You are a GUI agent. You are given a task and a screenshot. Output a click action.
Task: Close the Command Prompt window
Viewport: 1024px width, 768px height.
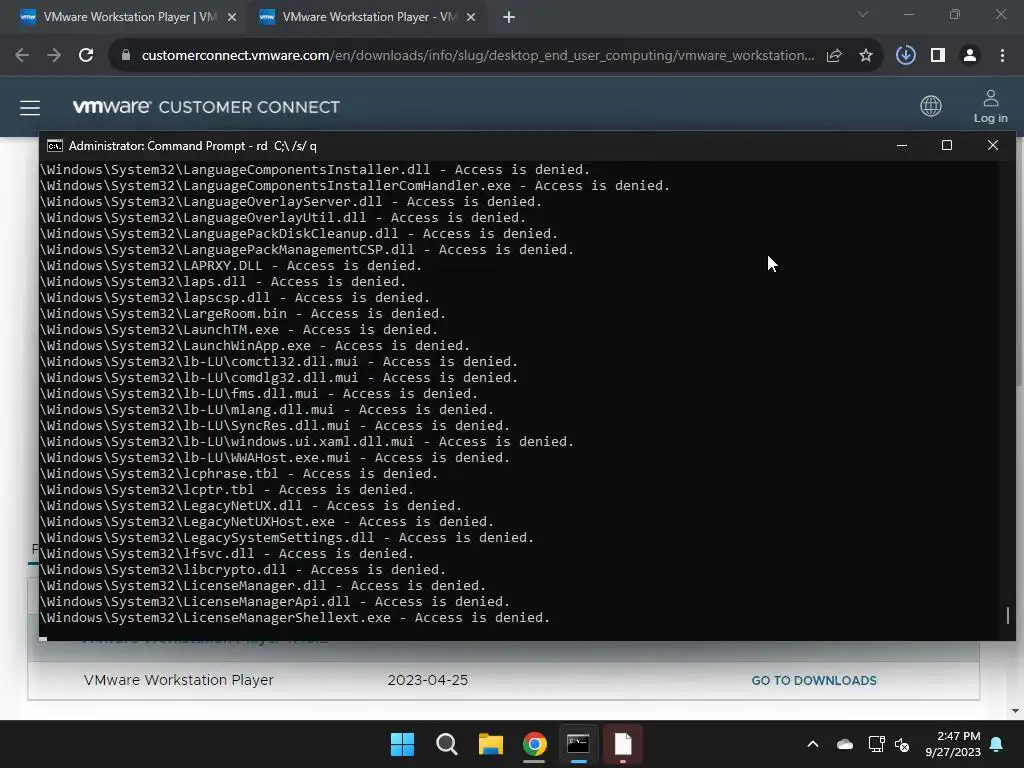click(x=993, y=146)
